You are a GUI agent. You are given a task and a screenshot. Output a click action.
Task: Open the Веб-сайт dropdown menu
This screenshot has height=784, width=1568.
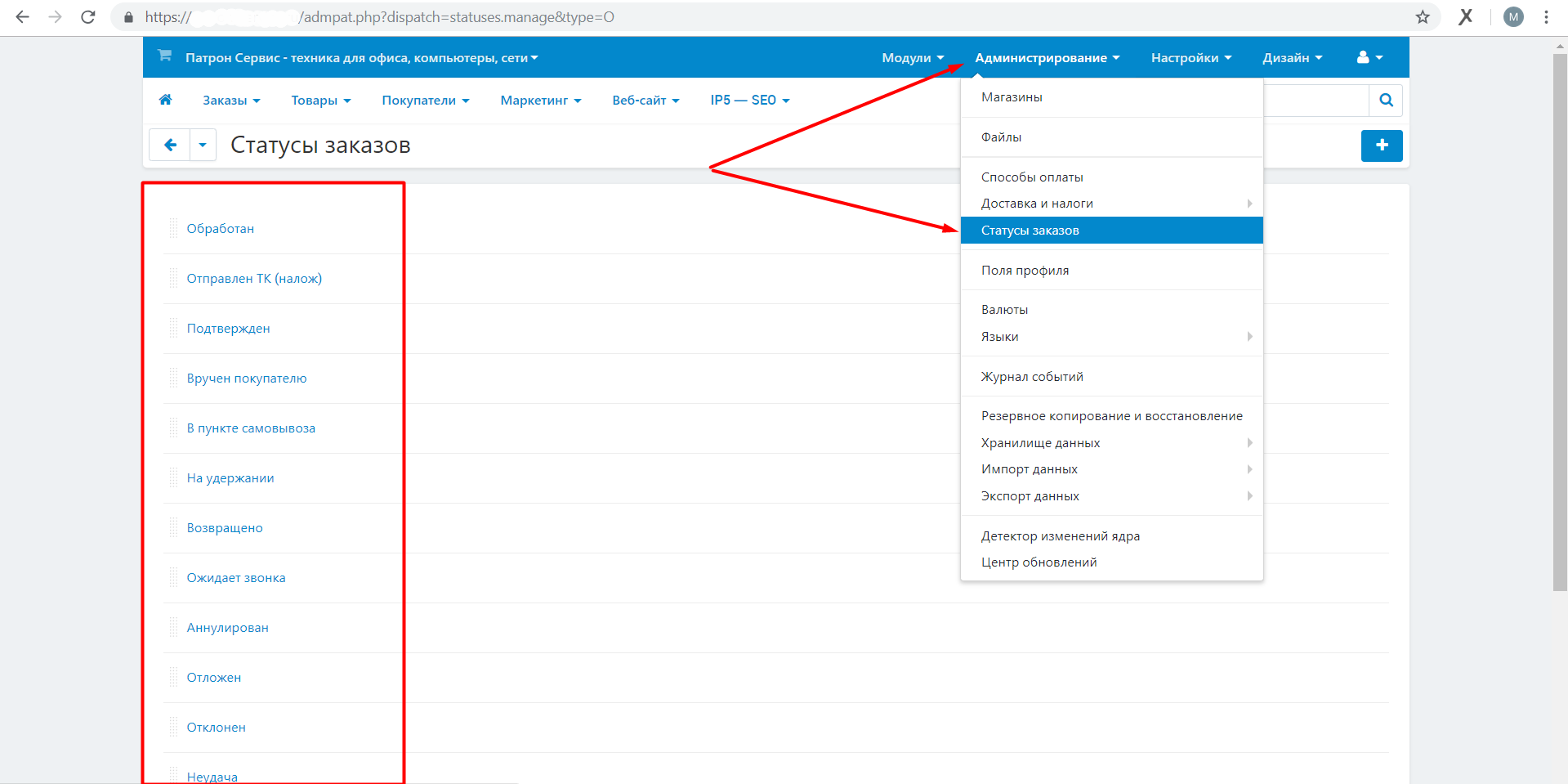point(646,100)
